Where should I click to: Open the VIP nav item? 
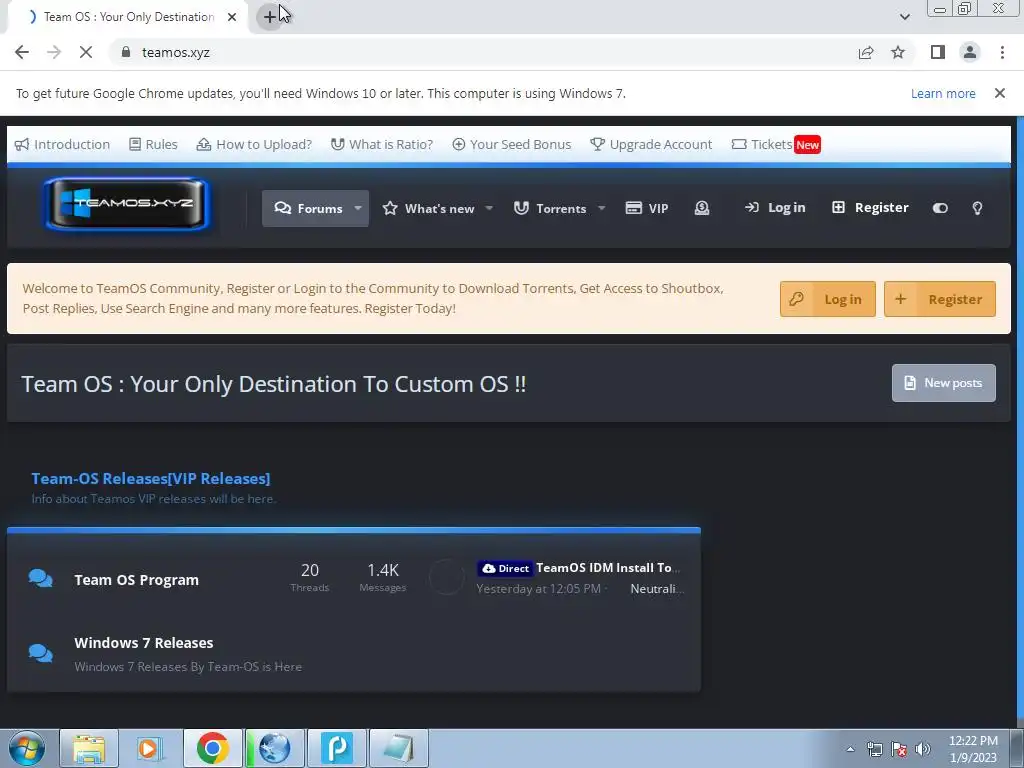pyautogui.click(x=647, y=208)
